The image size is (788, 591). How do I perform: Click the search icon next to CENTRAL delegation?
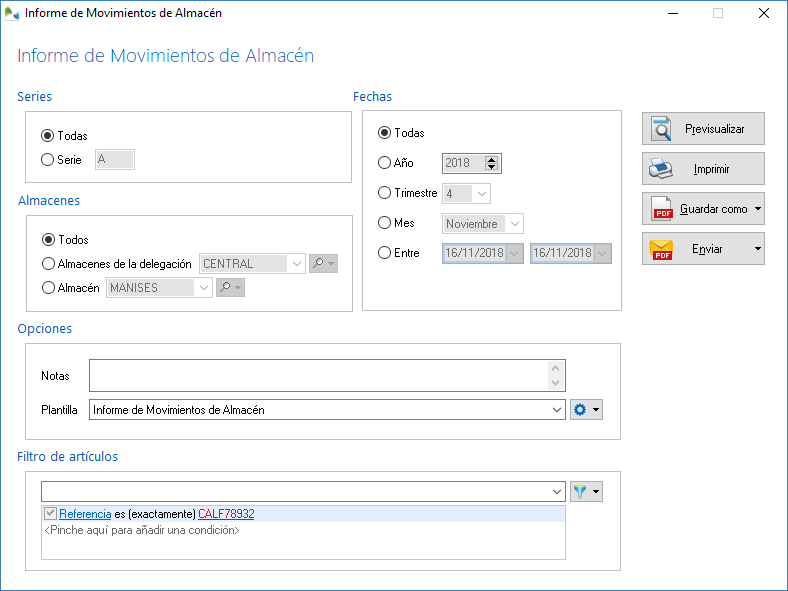coord(318,263)
